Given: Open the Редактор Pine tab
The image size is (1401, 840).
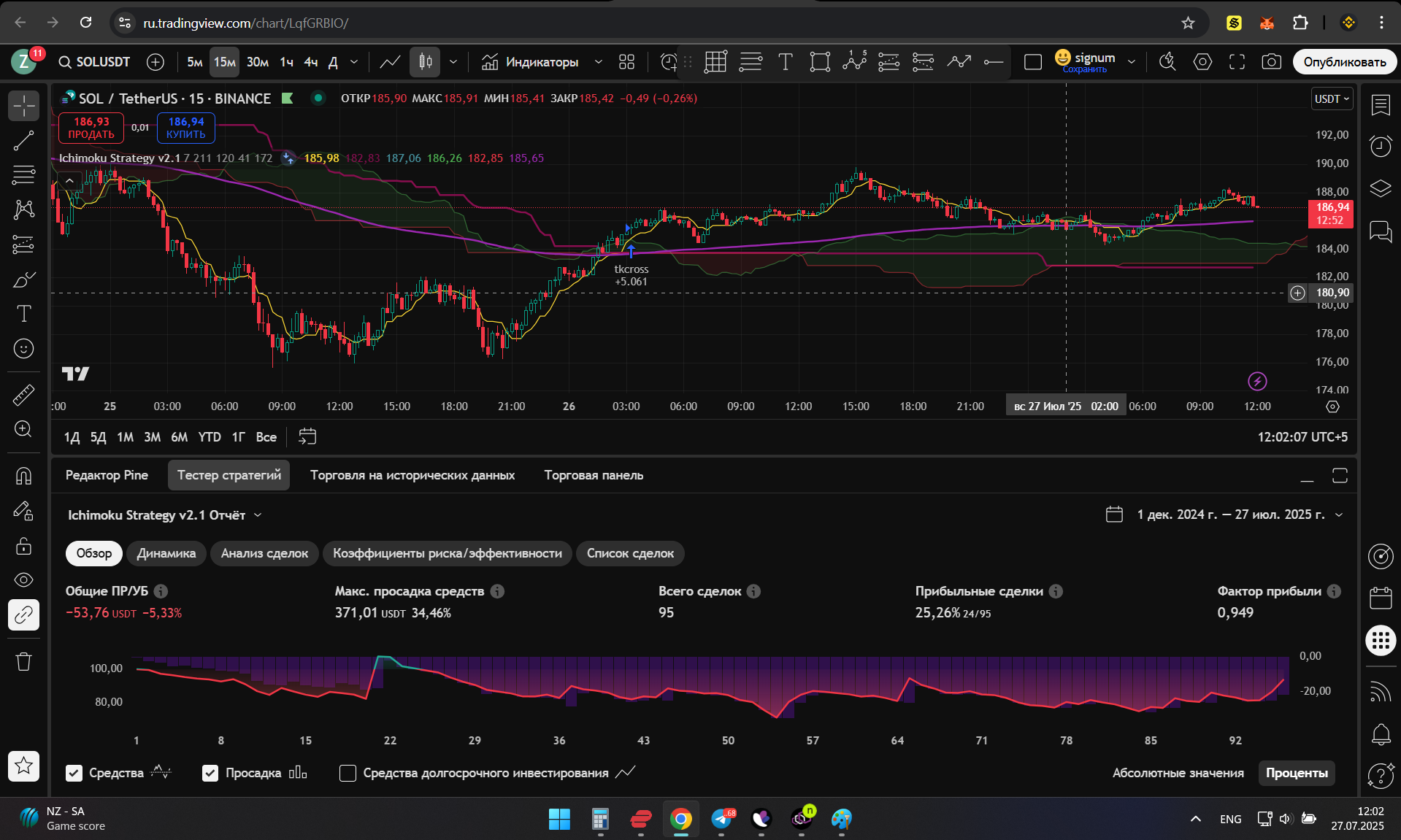Looking at the screenshot, I should point(107,475).
